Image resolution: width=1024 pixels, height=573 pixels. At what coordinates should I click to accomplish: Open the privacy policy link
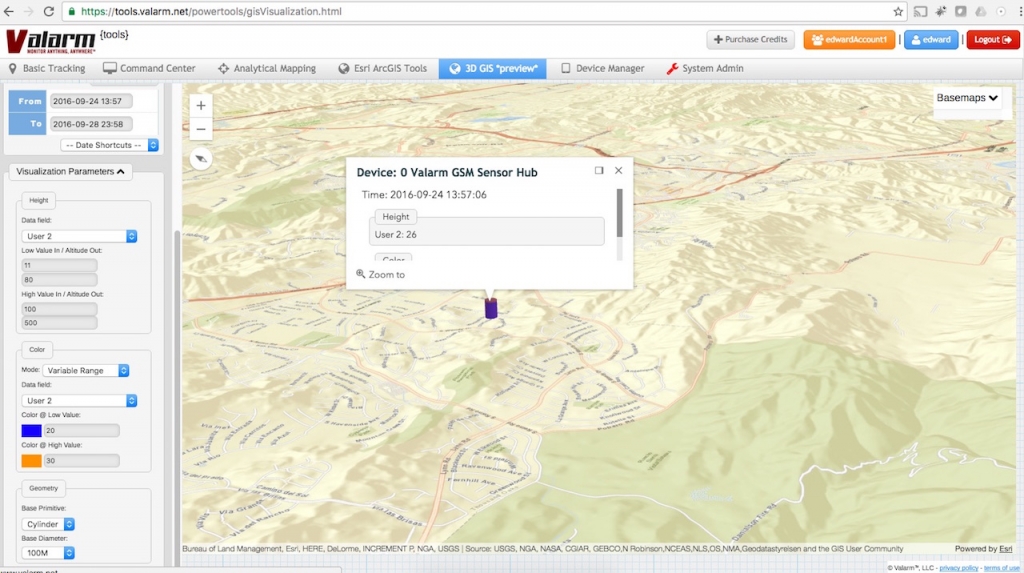coord(958,568)
